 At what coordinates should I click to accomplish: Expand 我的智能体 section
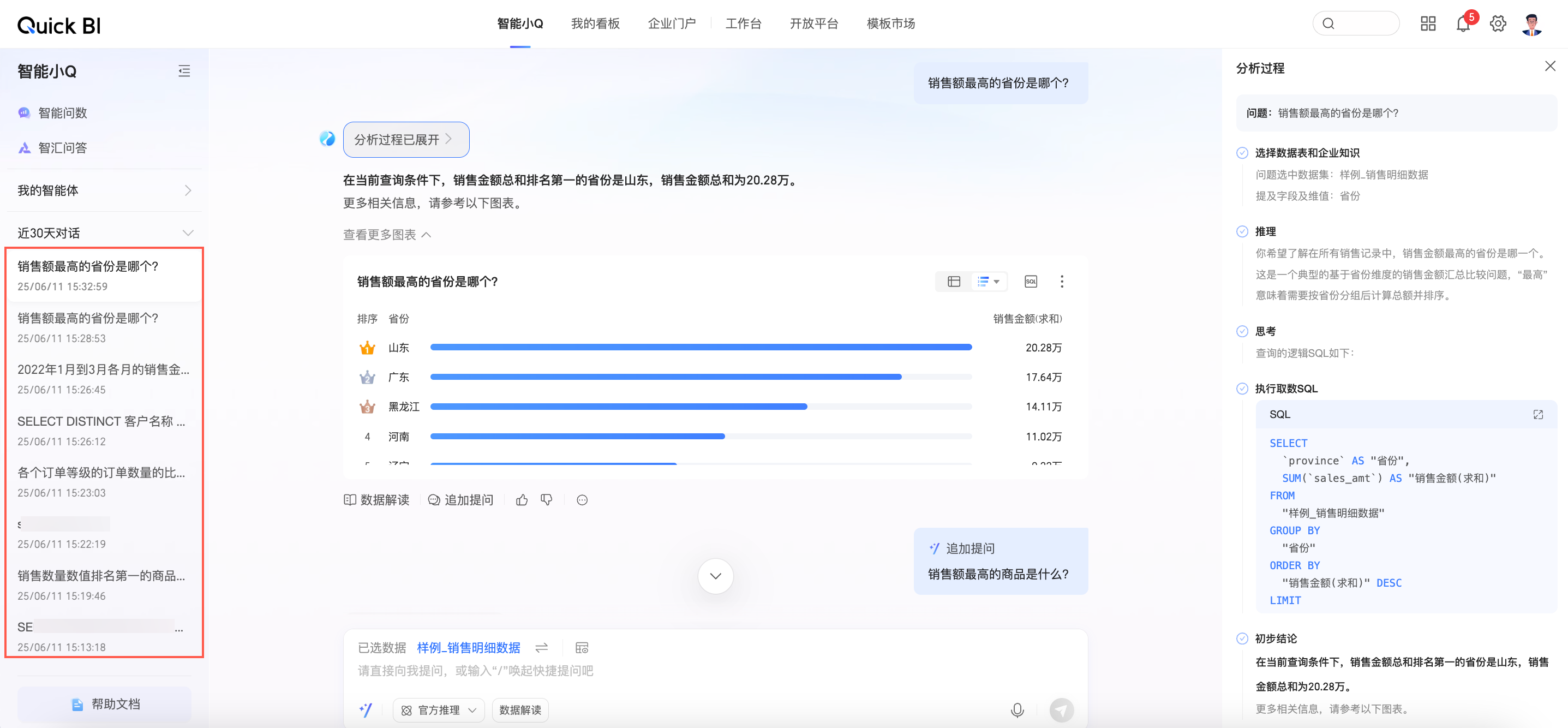pos(104,190)
